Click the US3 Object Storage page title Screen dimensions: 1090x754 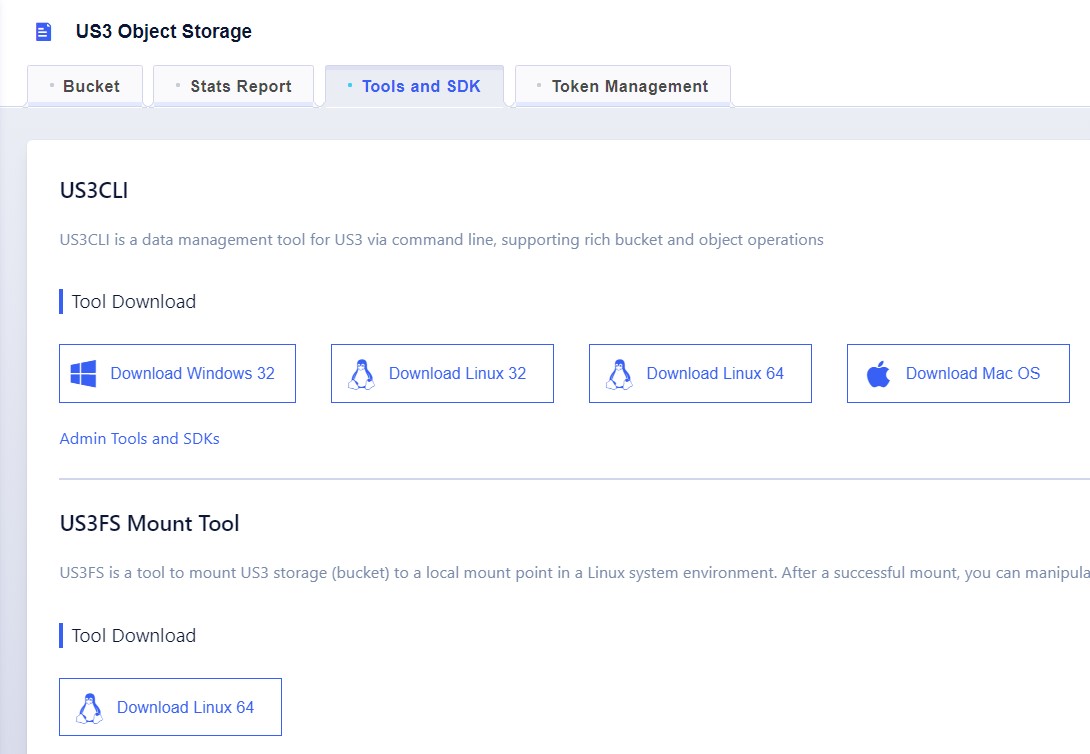point(164,32)
